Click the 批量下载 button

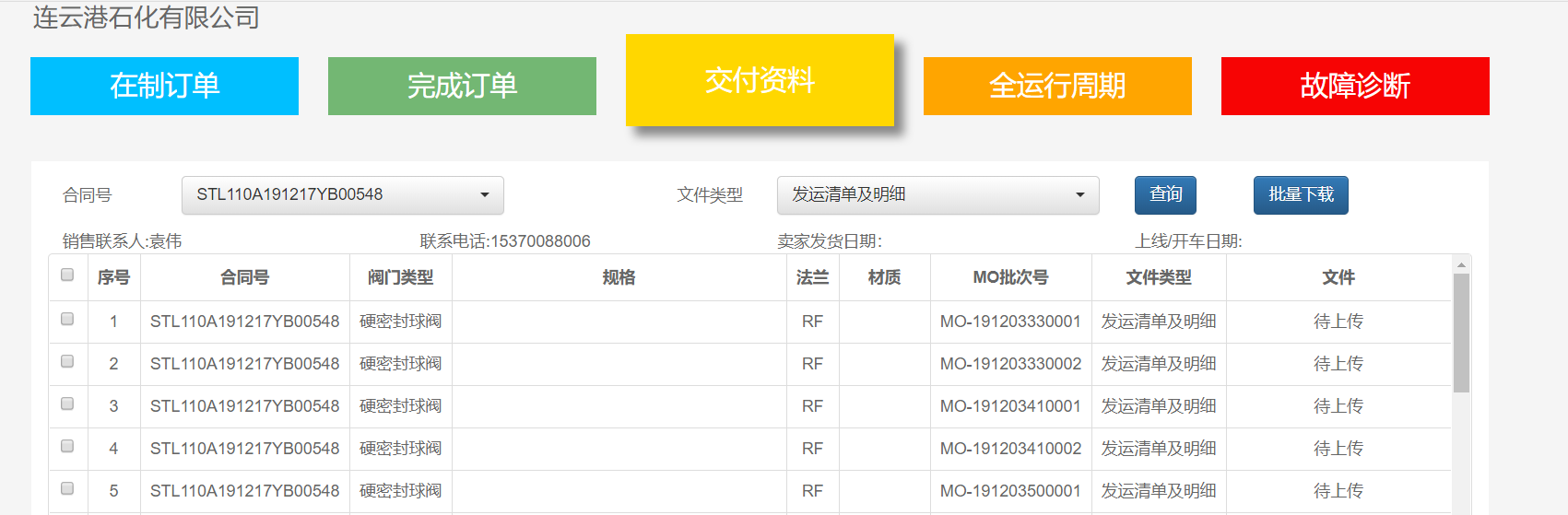tap(1301, 195)
